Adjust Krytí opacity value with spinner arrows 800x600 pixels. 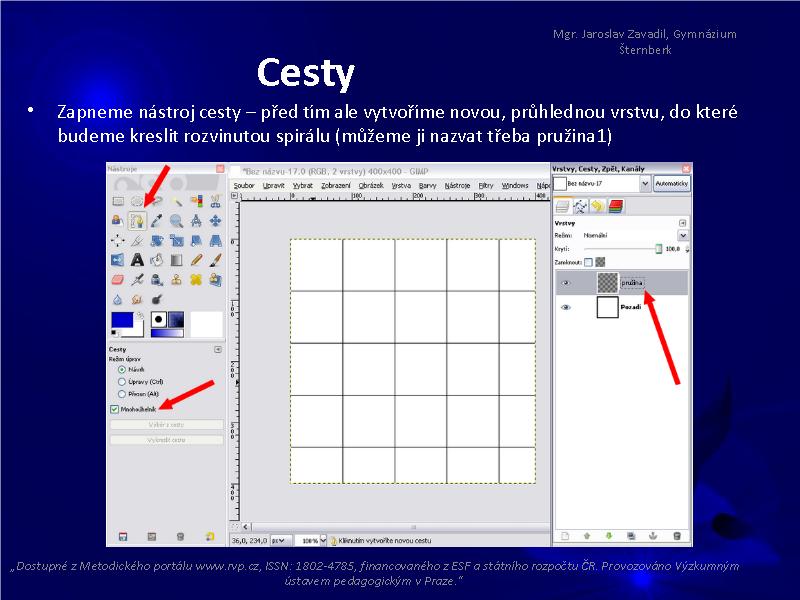tap(687, 249)
